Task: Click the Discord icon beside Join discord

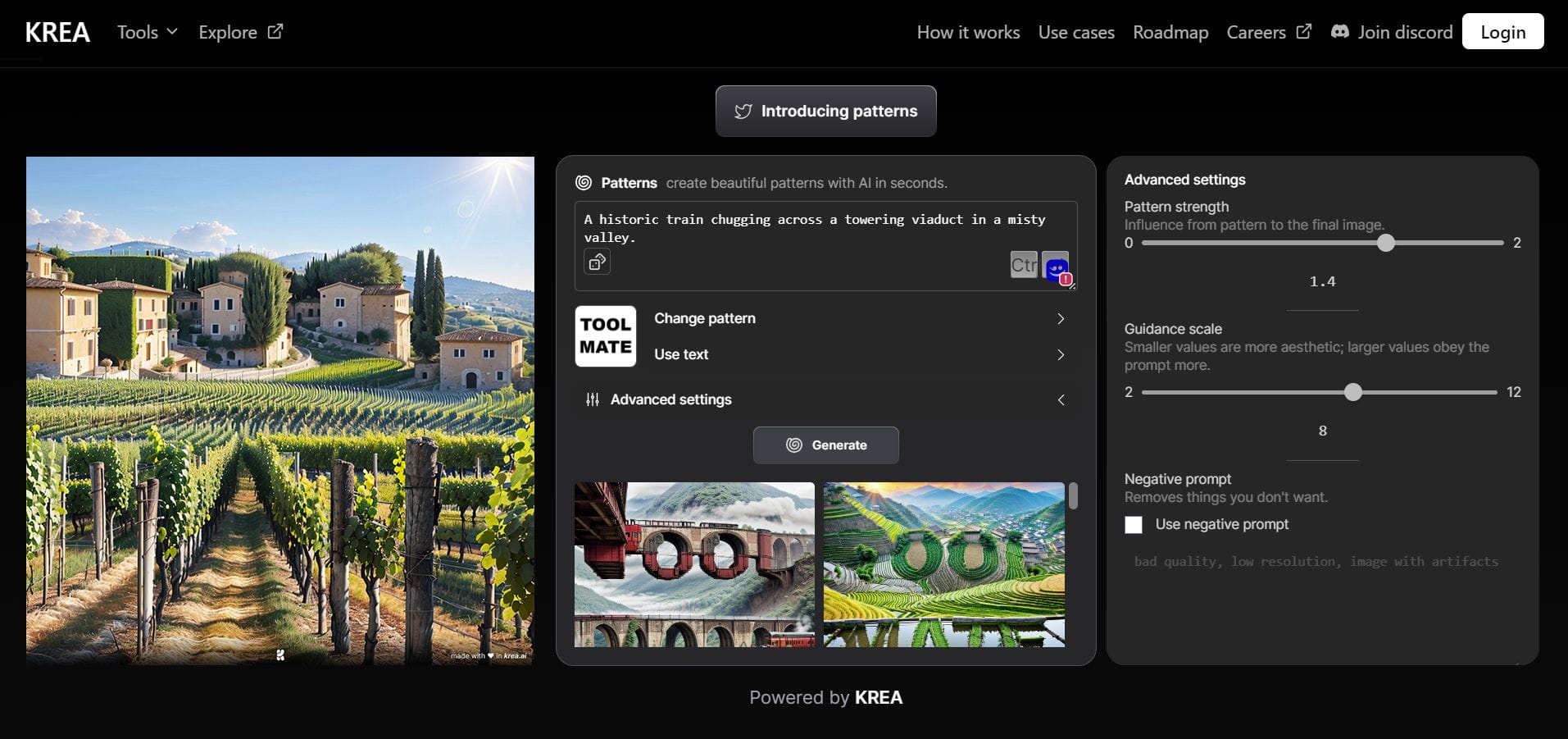Action: 1339,31
